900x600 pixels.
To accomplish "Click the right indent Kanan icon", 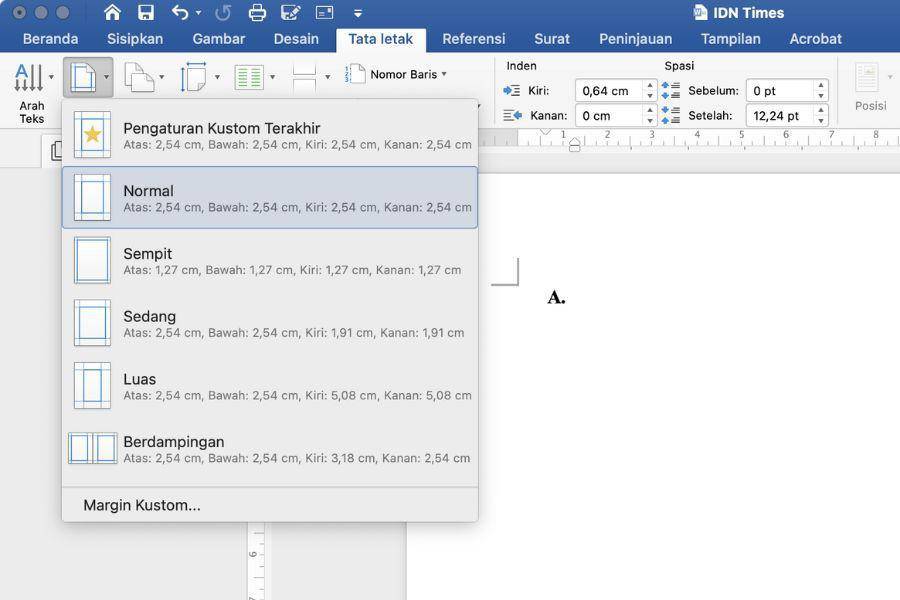I will (x=512, y=115).
